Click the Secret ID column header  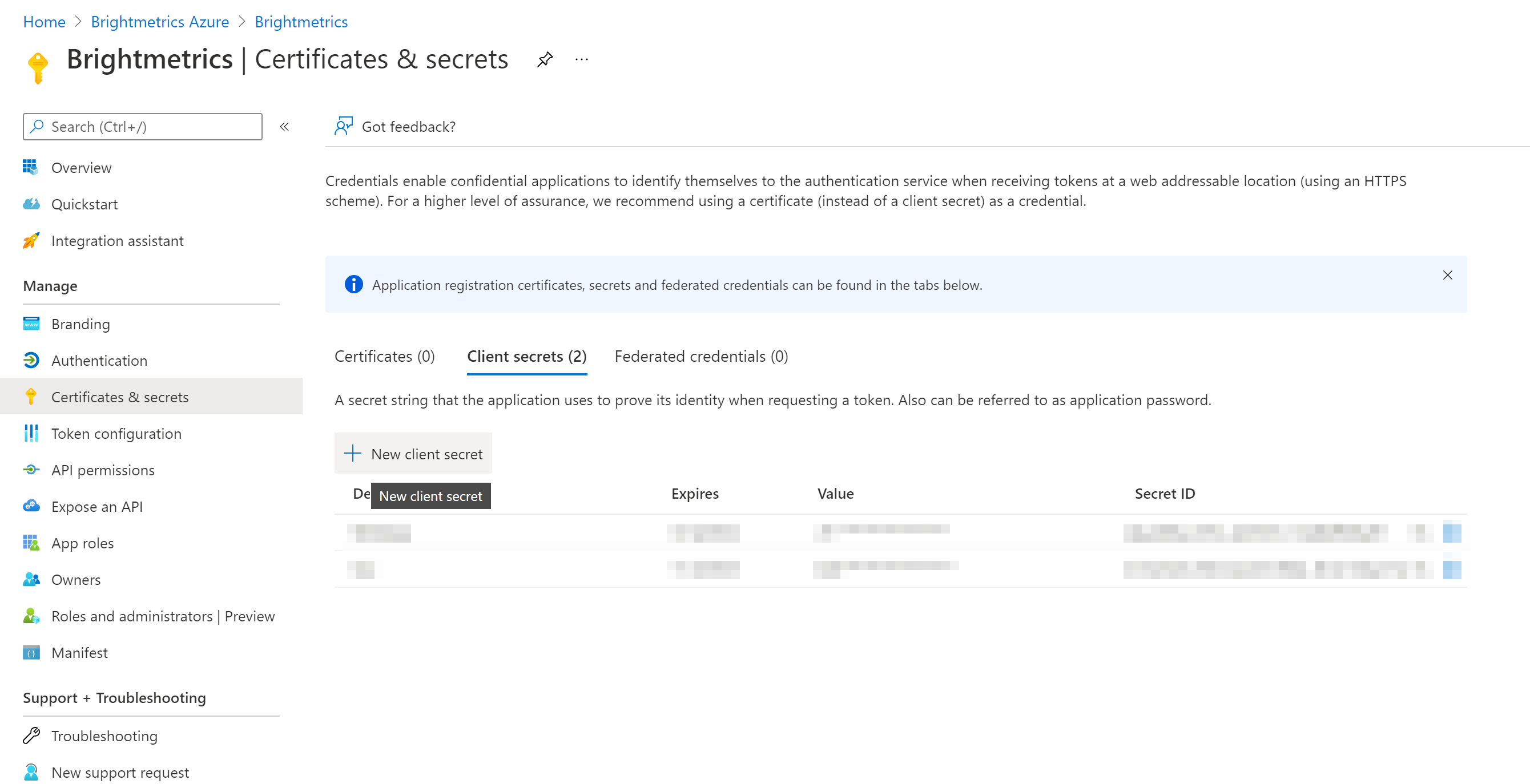tap(1165, 494)
